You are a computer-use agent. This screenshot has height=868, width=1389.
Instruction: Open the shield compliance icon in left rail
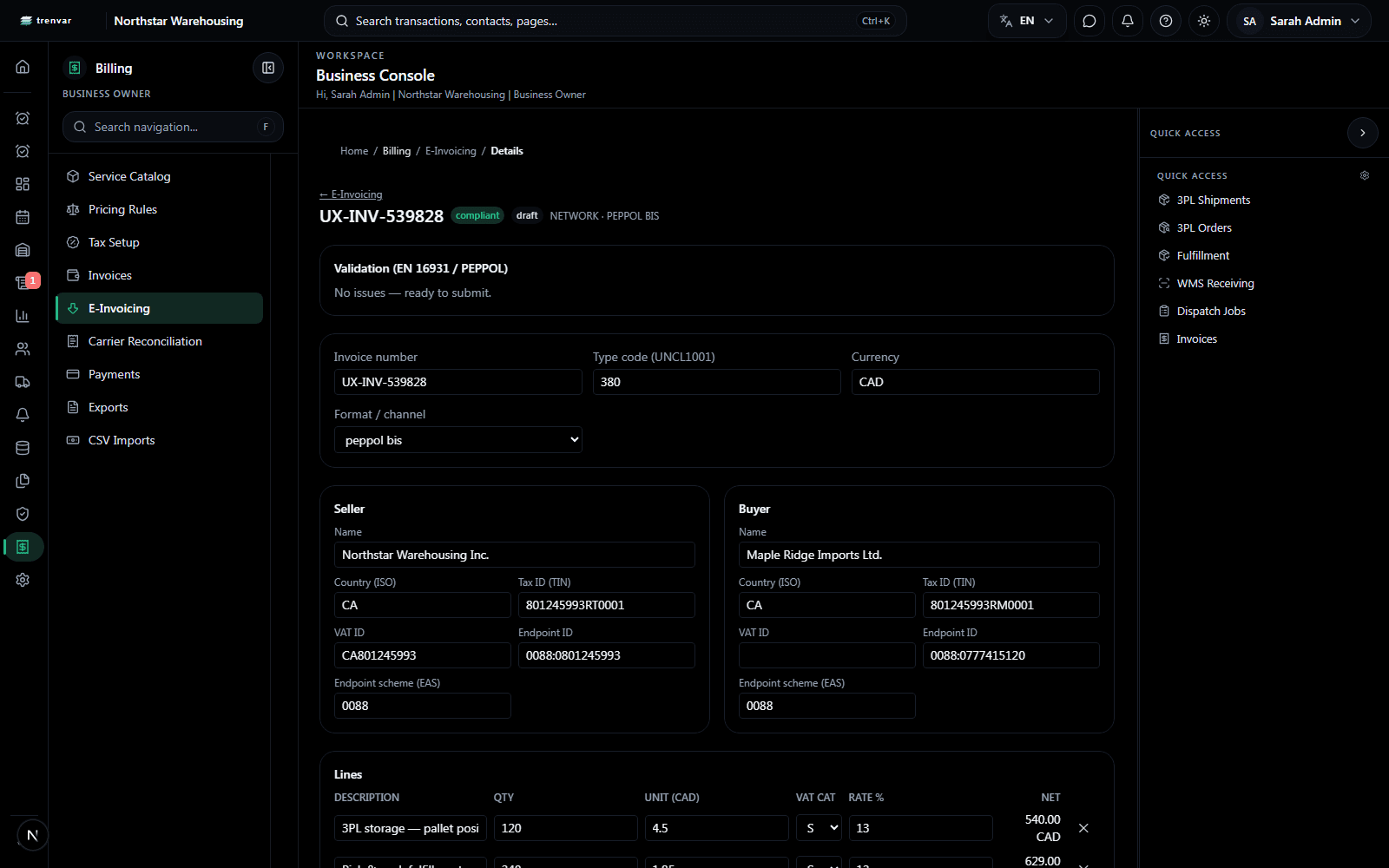coord(23,514)
